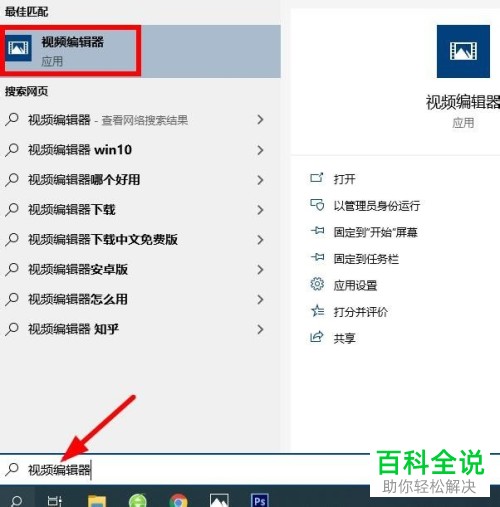Screen dimensions: 500x507
Task: Expand chevron for 视频编辑器怎么用
Action: coord(260,299)
